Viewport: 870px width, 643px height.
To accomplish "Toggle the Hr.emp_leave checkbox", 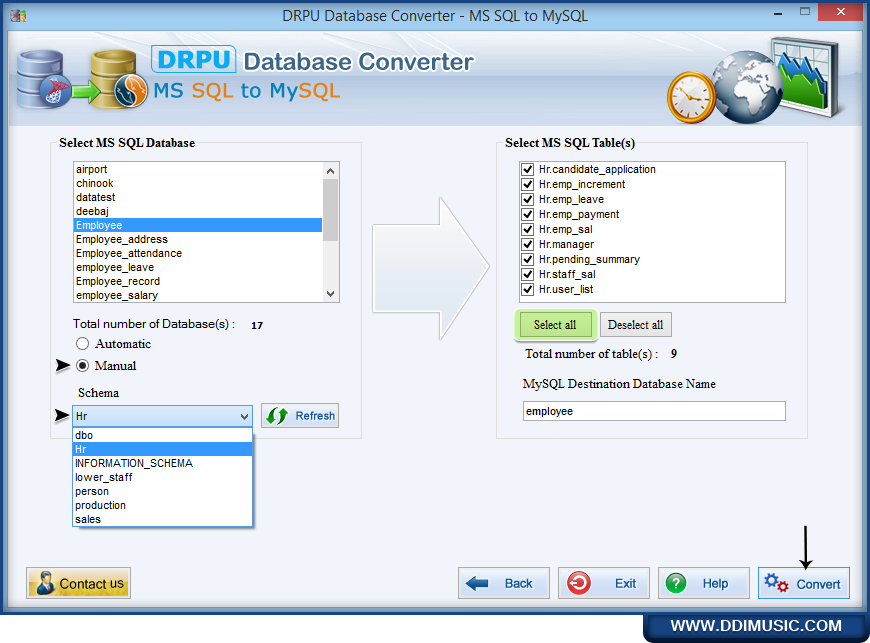I will pos(528,199).
